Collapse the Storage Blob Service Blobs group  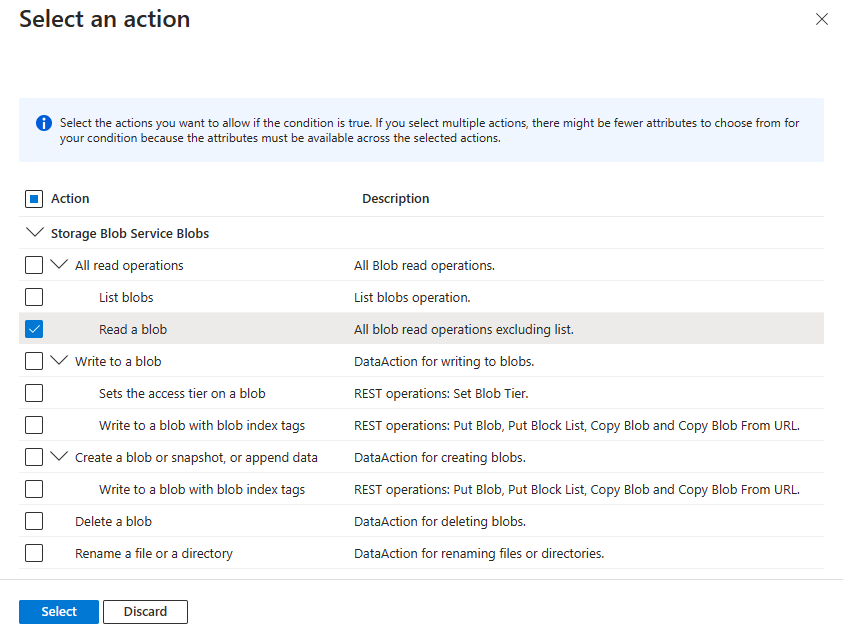click(x=36, y=232)
